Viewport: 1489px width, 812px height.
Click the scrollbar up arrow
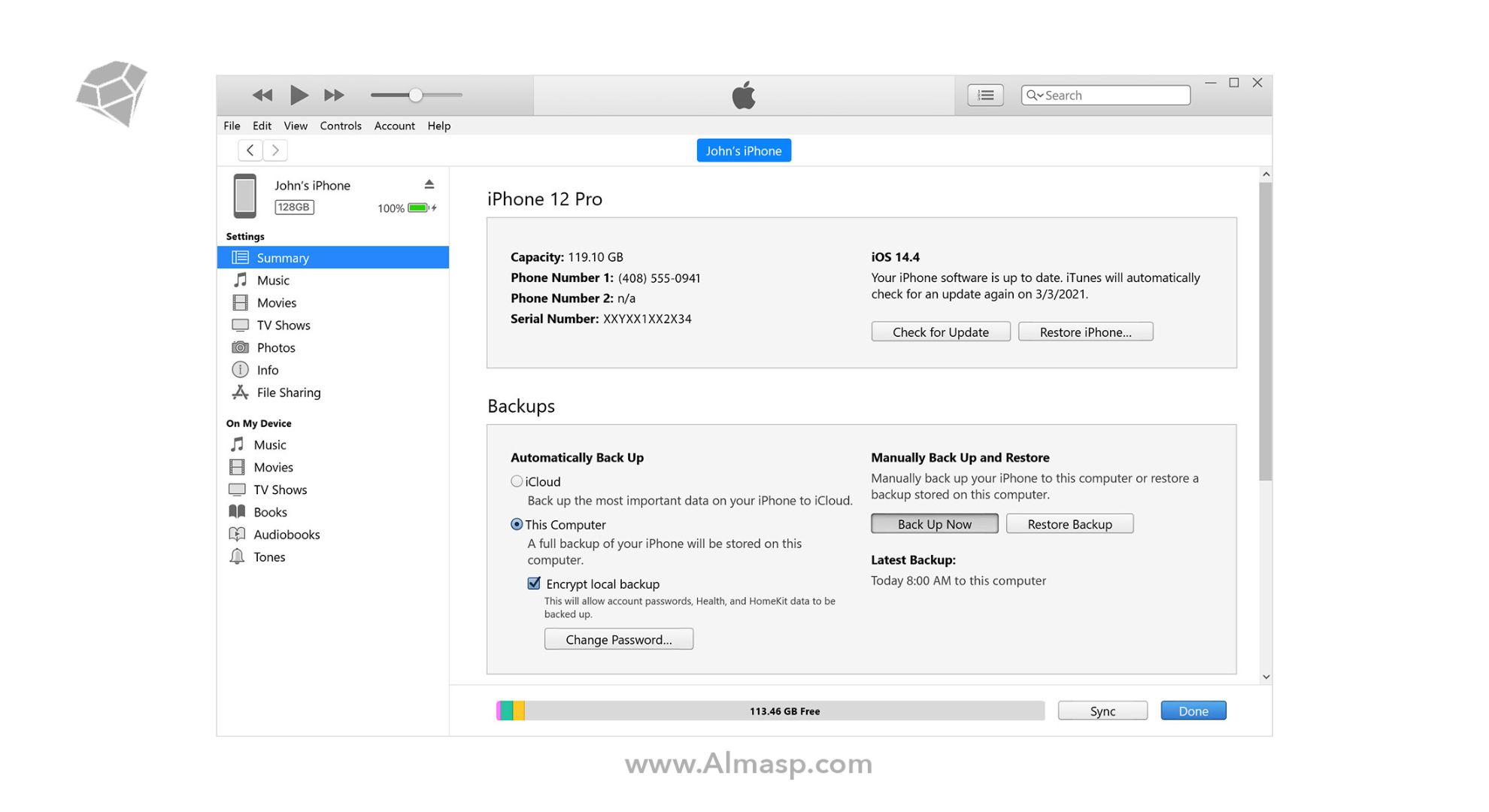[x=1266, y=174]
